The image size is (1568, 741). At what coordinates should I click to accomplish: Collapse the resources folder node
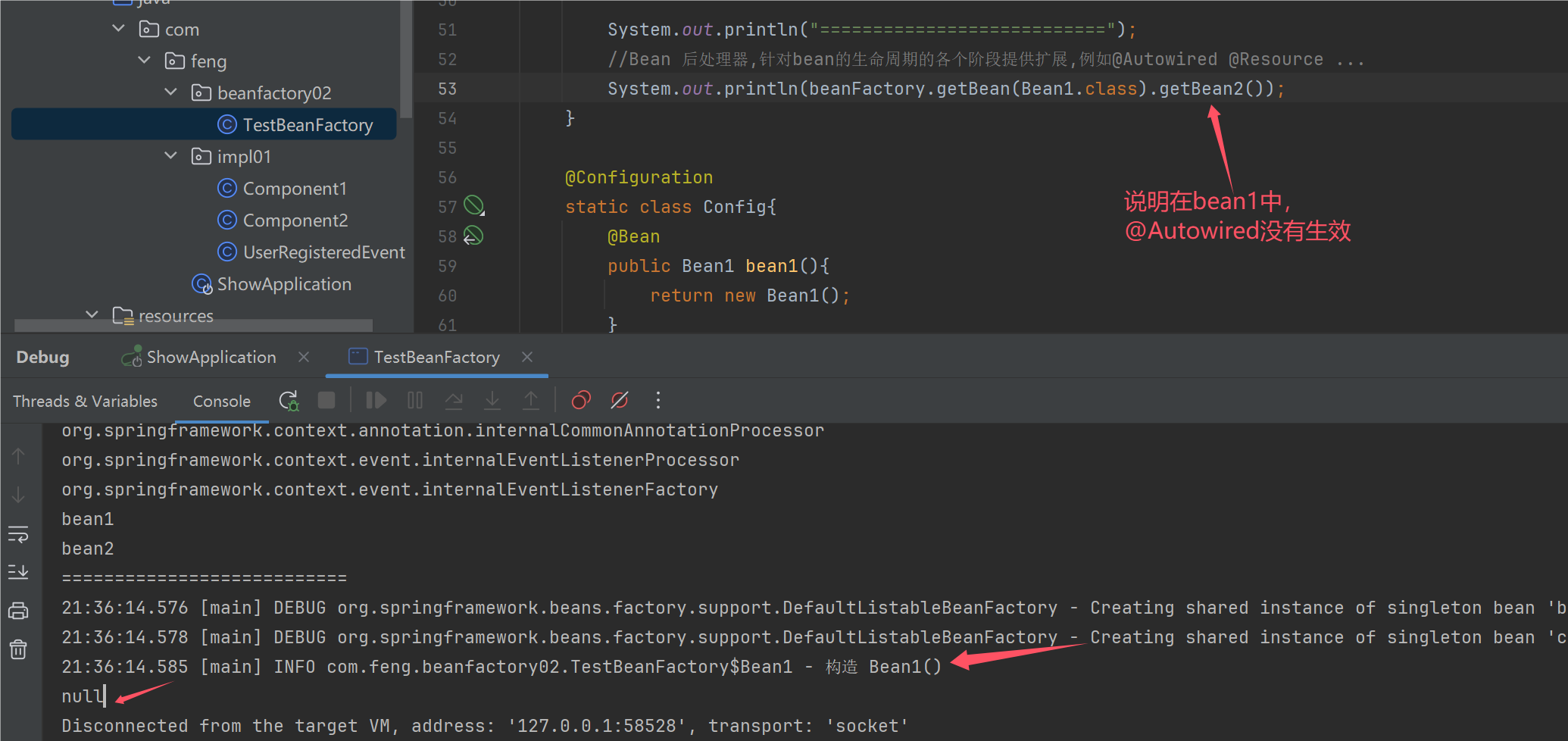[92, 314]
